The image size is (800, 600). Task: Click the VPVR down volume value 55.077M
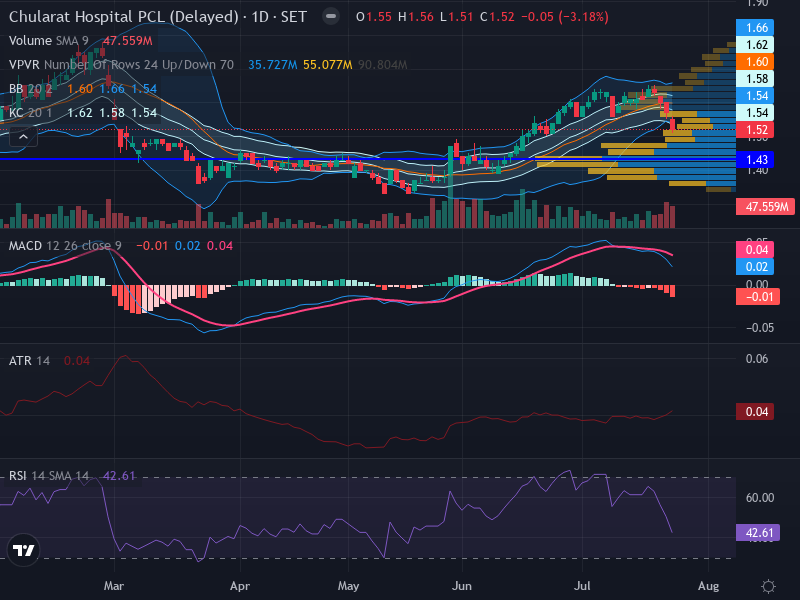(328, 65)
